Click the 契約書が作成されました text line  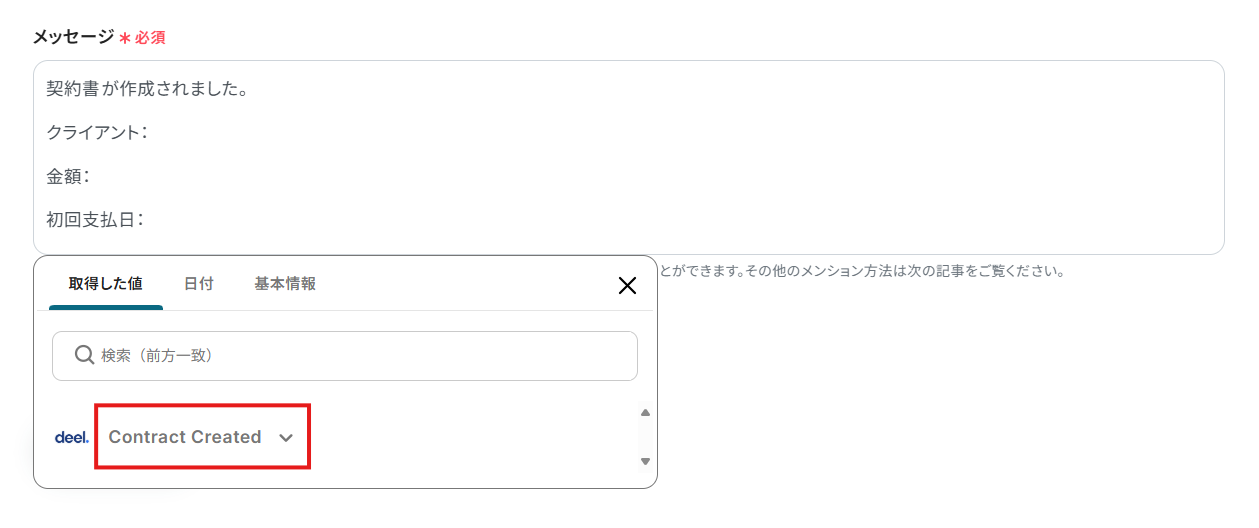(x=147, y=89)
